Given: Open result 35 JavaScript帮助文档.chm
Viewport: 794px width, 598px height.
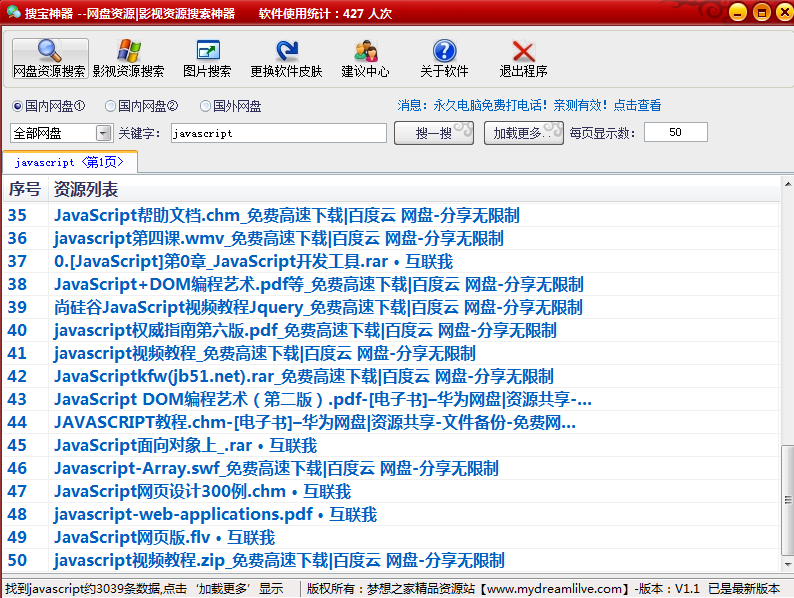Looking at the screenshot, I should [287, 215].
